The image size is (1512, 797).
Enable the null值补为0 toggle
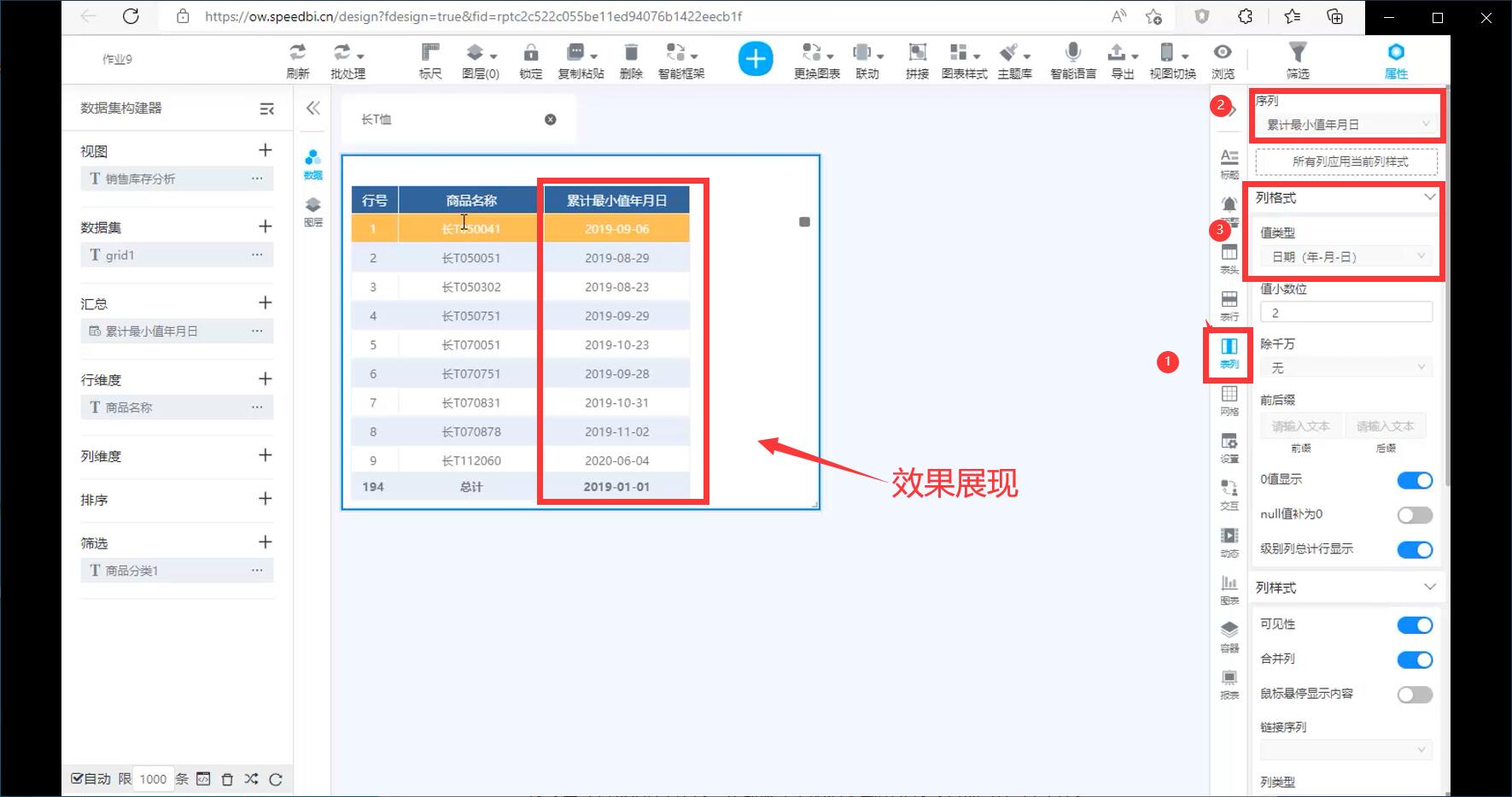[x=1414, y=515]
